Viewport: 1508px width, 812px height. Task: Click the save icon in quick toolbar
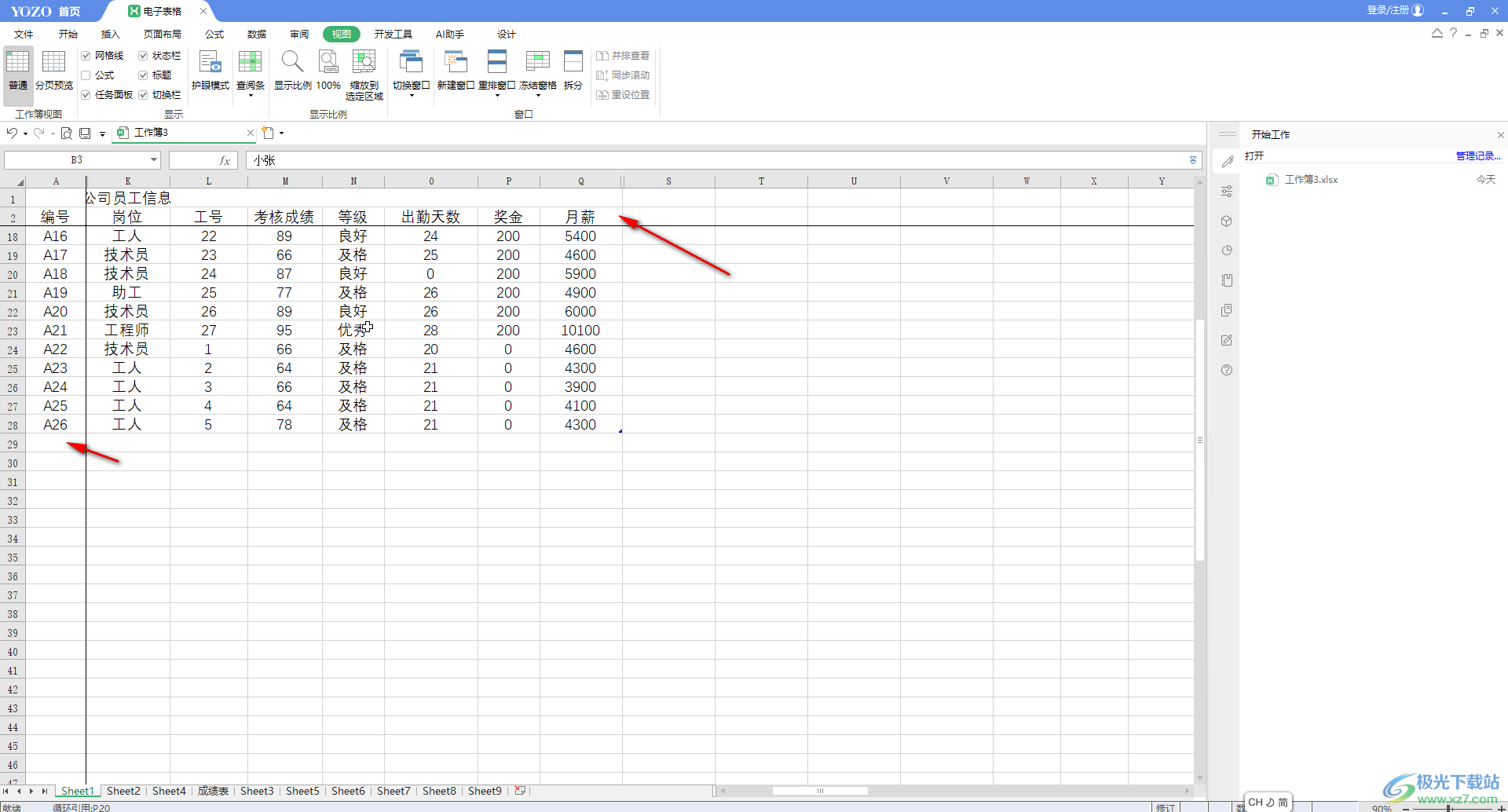pos(85,134)
